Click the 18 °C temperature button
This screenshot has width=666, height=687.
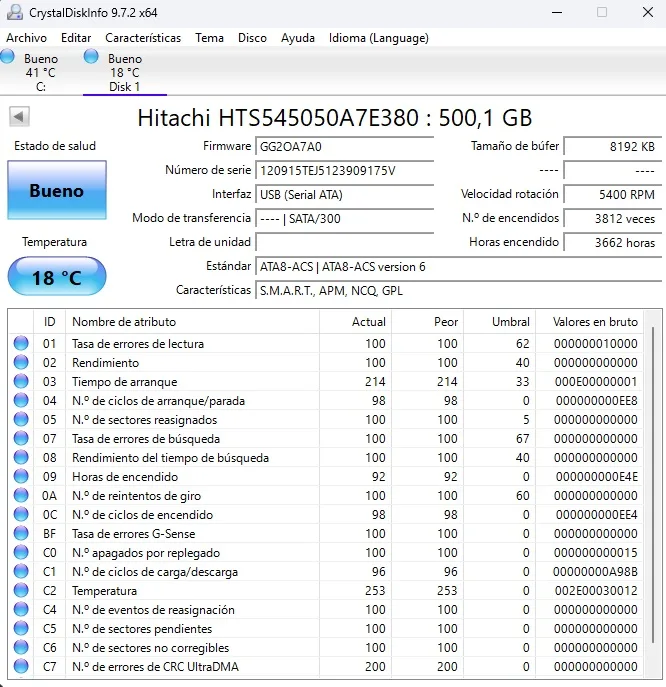[x=56, y=277]
